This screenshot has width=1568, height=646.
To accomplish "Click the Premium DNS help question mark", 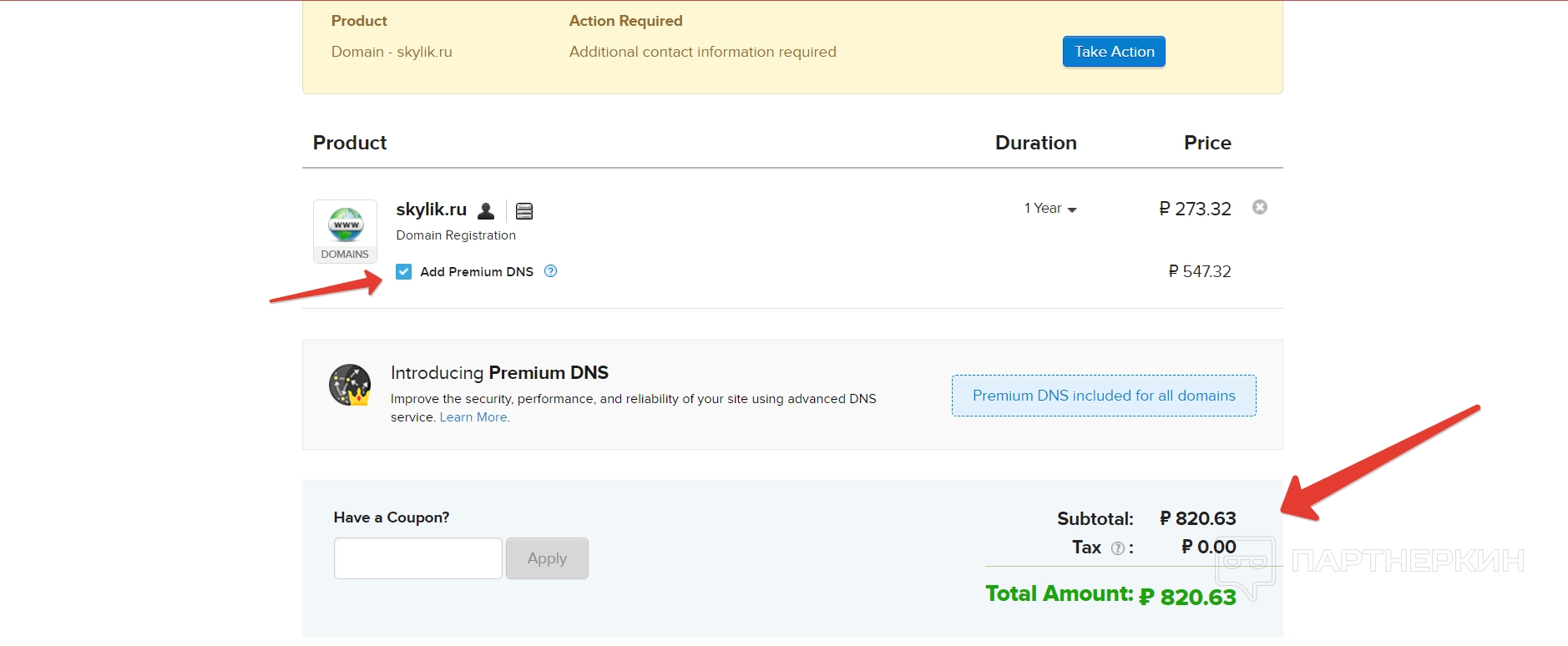I will point(551,271).
